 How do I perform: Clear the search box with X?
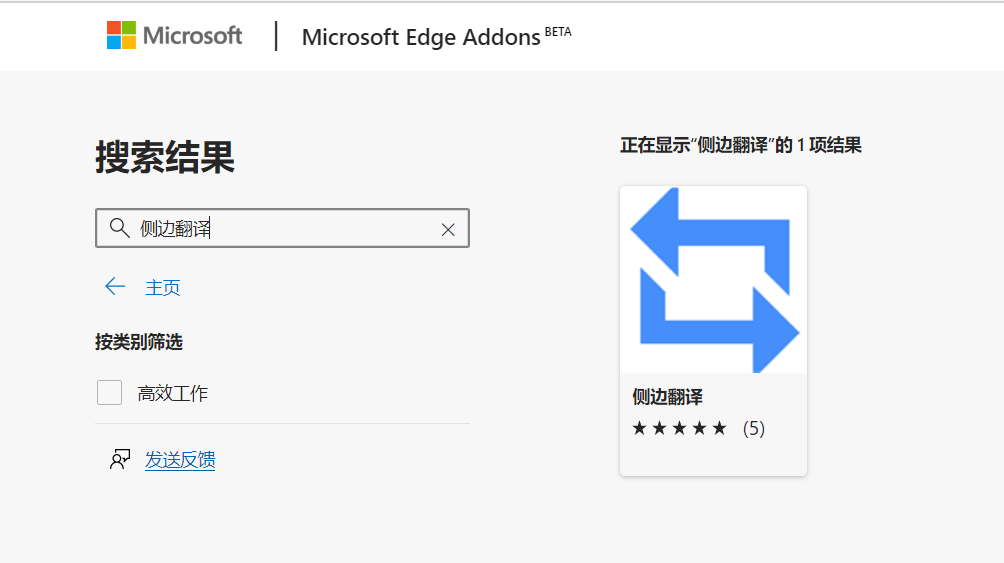click(448, 230)
